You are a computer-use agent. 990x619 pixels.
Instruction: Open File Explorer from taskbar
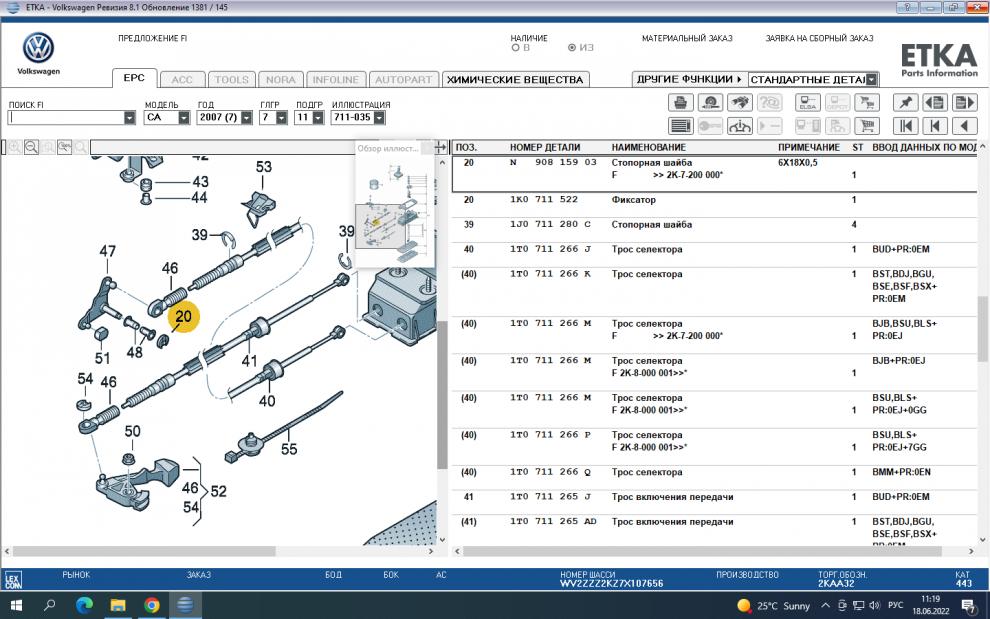coord(118,605)
